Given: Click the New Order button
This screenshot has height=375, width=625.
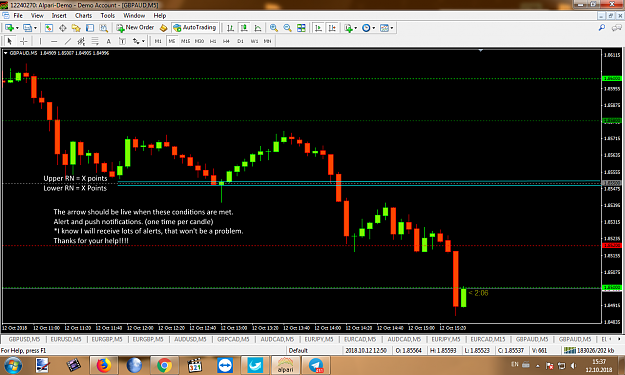Looking at the screenshot, I should (x=135, y=27).
